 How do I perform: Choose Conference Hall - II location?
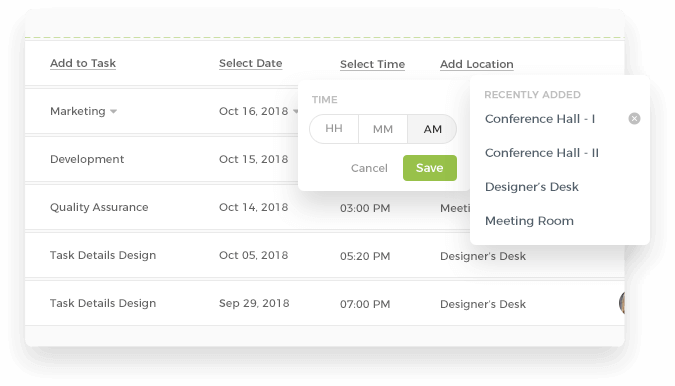[x=542, y=153]
